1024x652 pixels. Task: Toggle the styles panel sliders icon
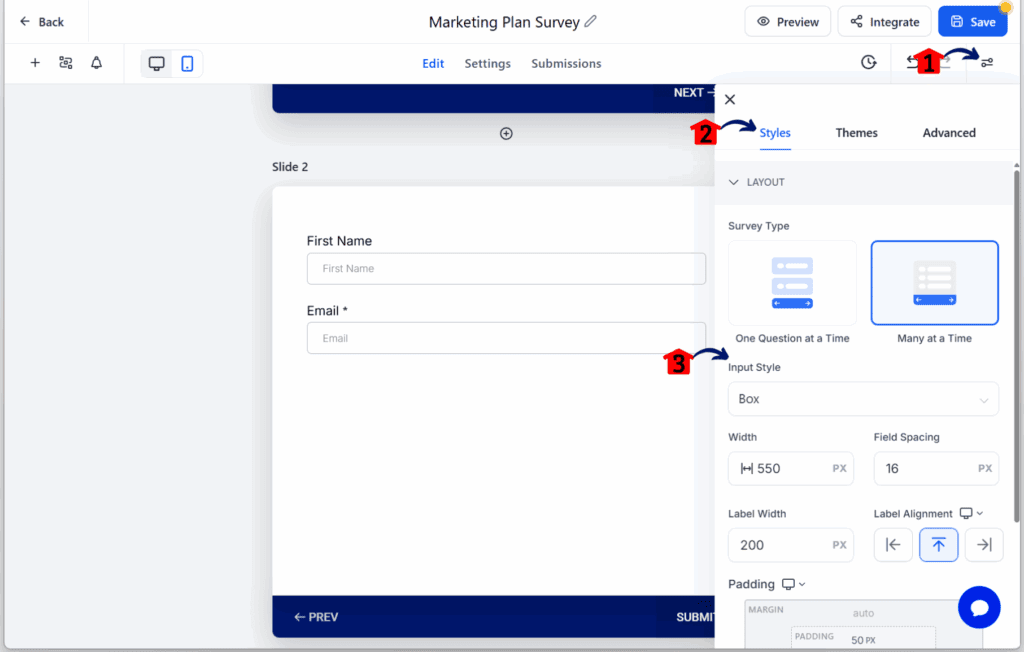(987, 62)
